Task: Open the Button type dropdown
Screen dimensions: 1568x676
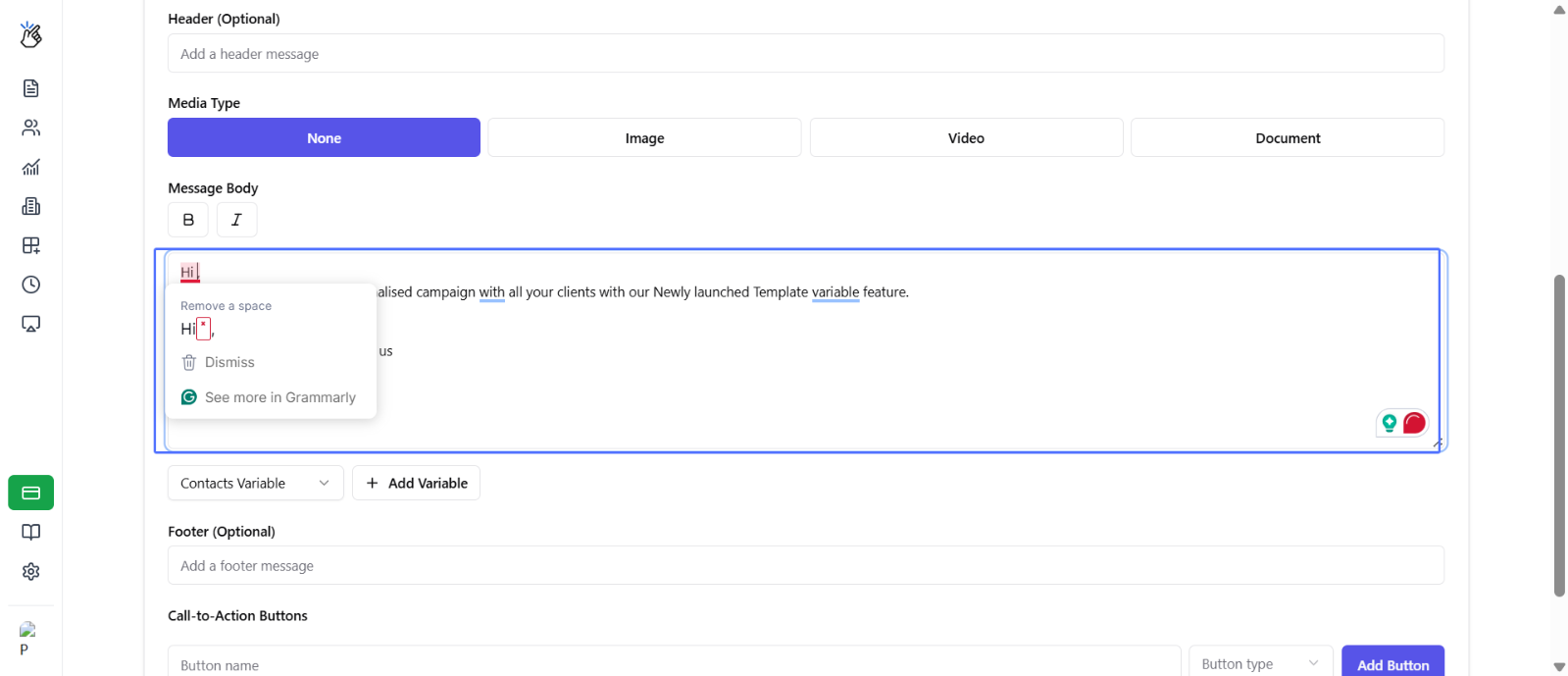Action: click(1260, 664)
